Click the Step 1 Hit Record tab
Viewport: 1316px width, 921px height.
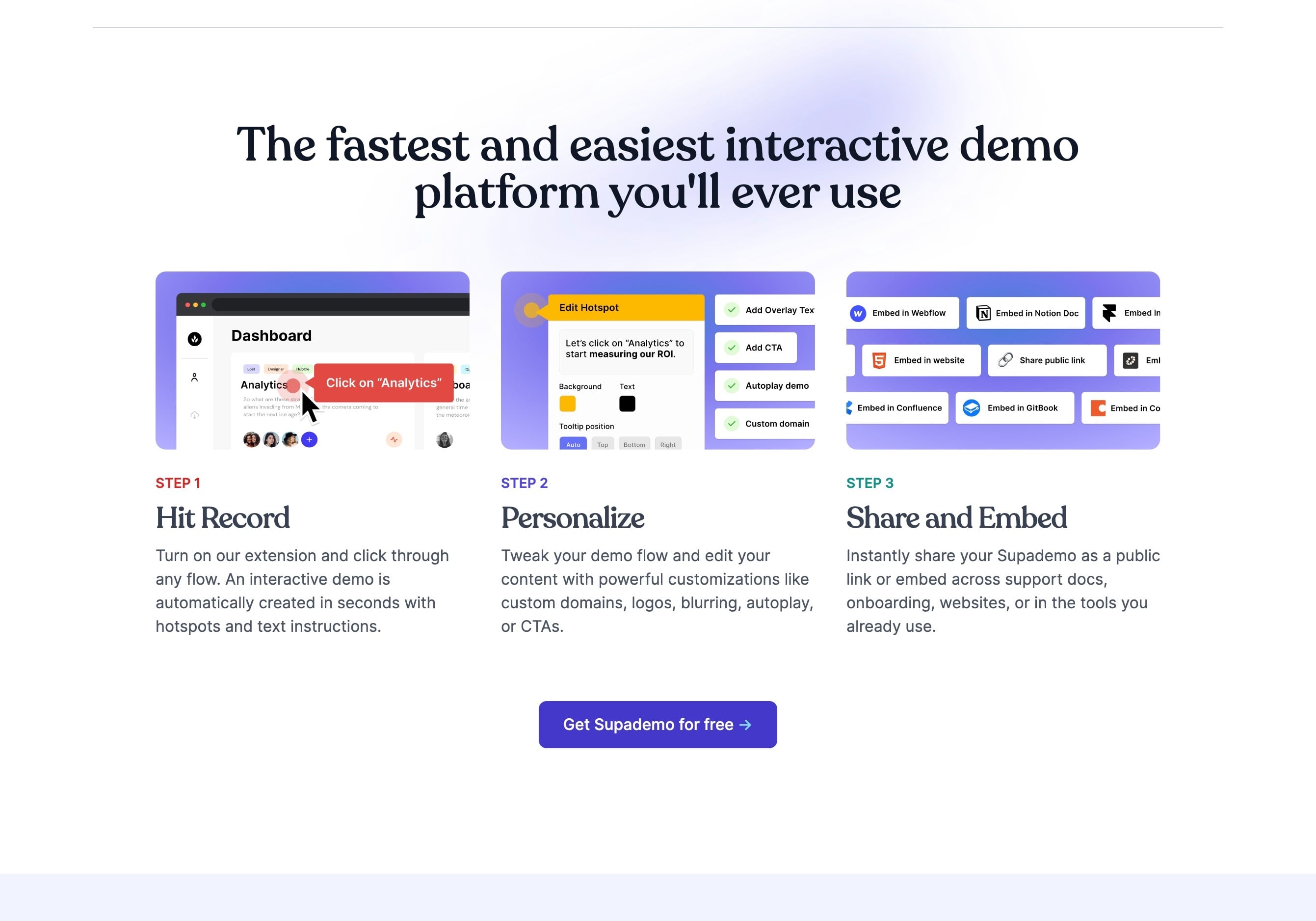222,517
